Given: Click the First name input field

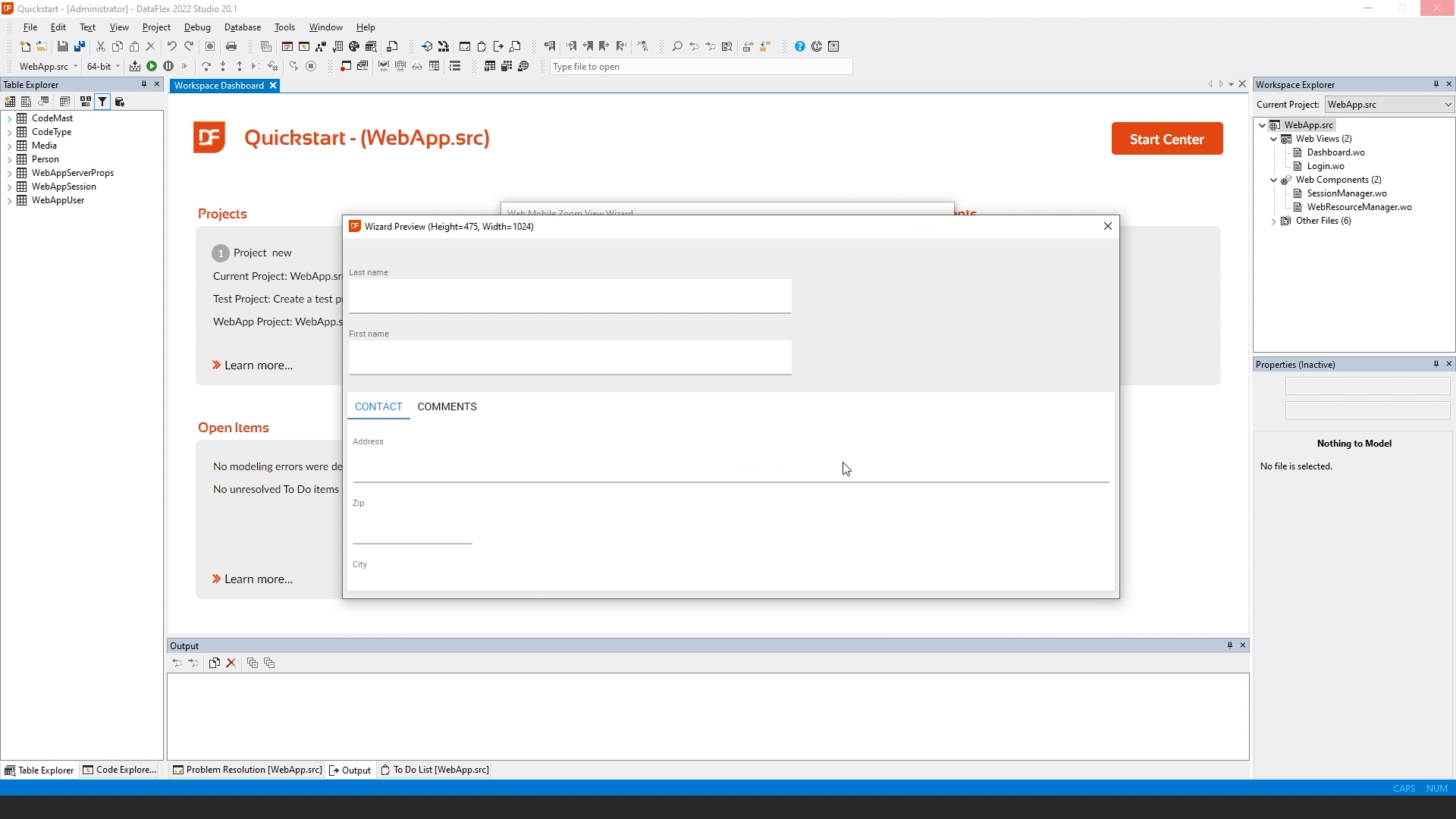Looking at the screenshot, I should pos(570,357).
